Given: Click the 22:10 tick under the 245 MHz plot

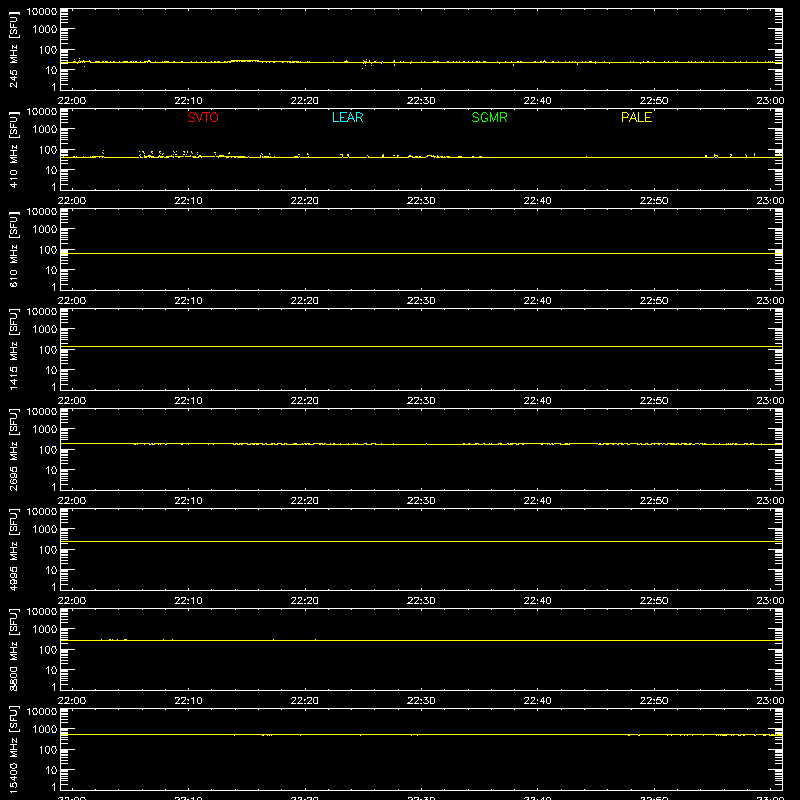Looking at the screenshot, I should pyautogui.click(x=188, y=101).
